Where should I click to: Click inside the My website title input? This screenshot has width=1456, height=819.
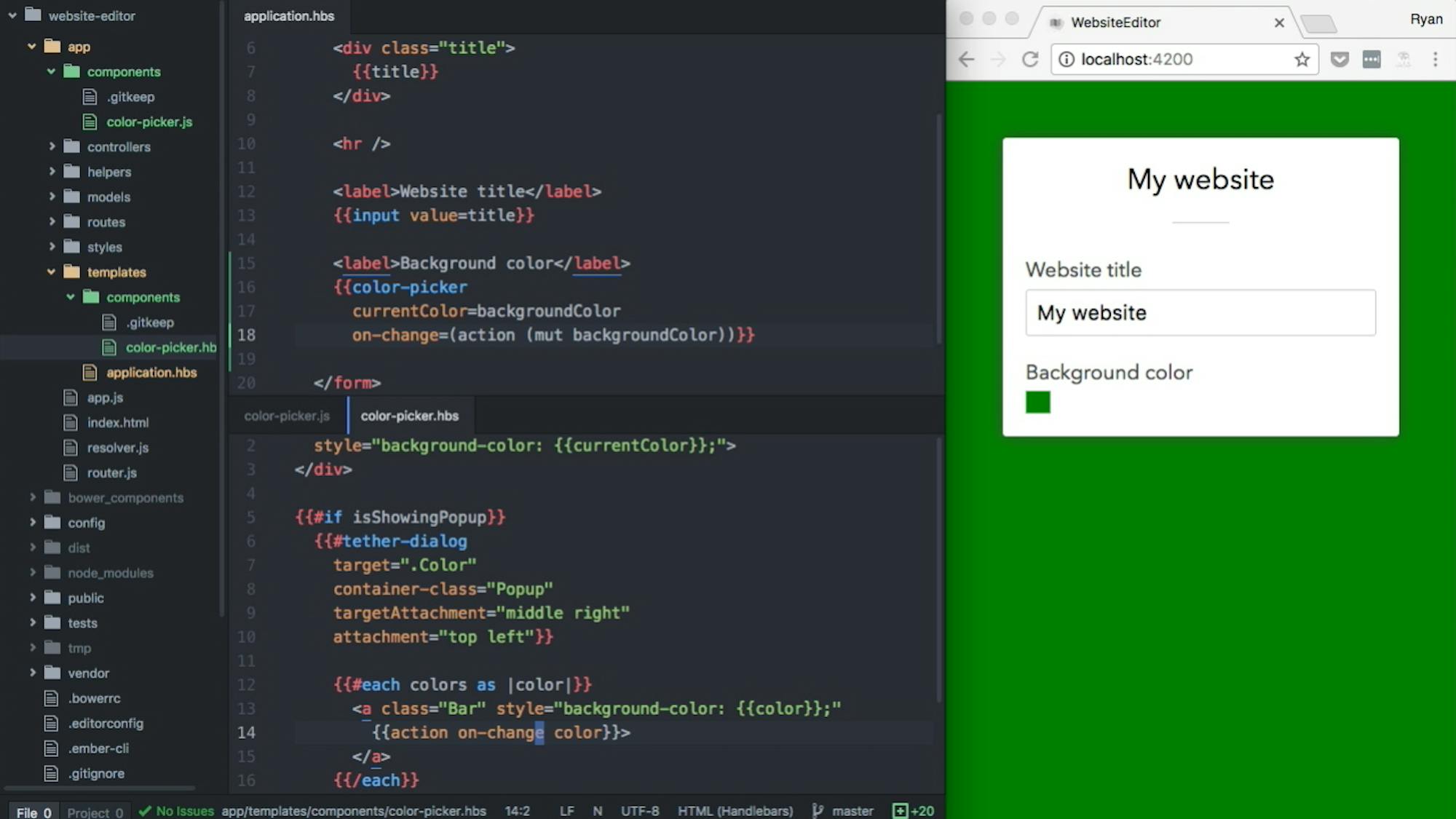(x=1200, y=312)
